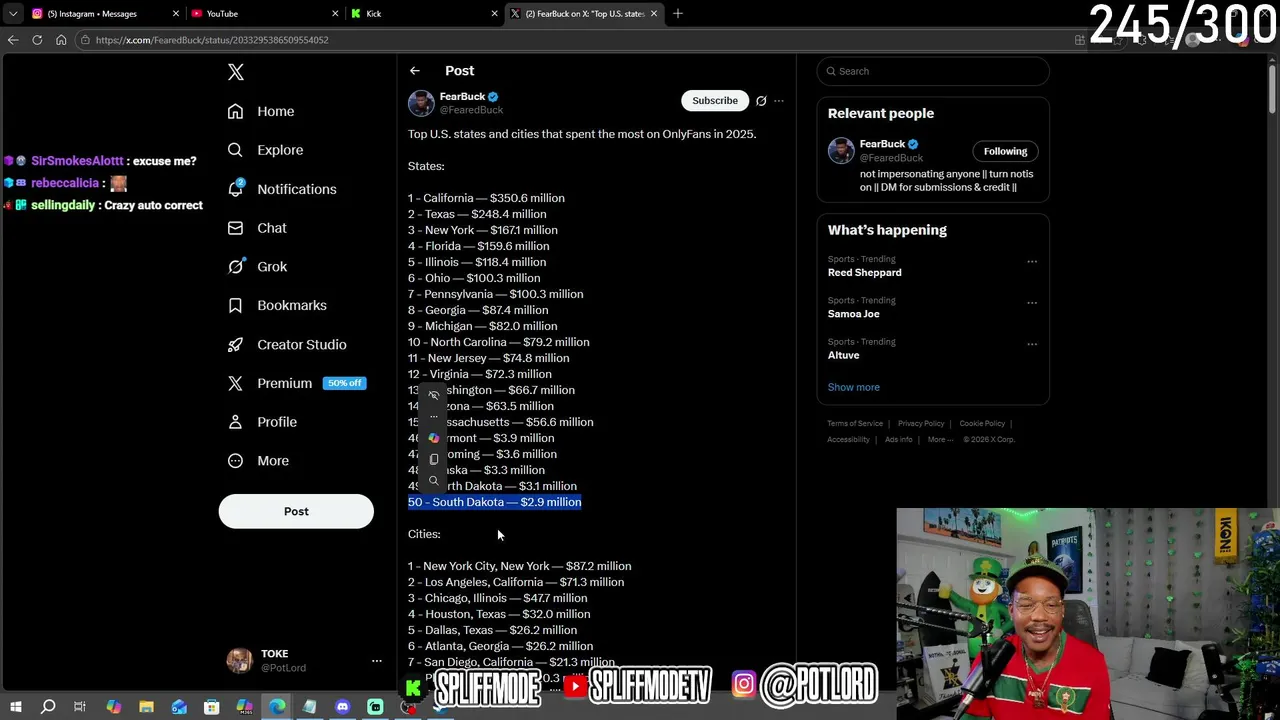Image resolution: width=1280 pixels, height=720 pixels.
Task: Click the X Search input field
Action: click(933, 71)
